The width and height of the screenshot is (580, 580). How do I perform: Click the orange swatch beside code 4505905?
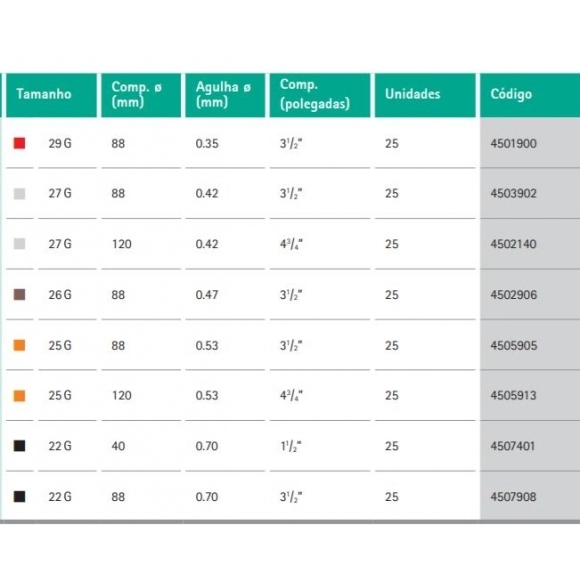click(20, 345)
